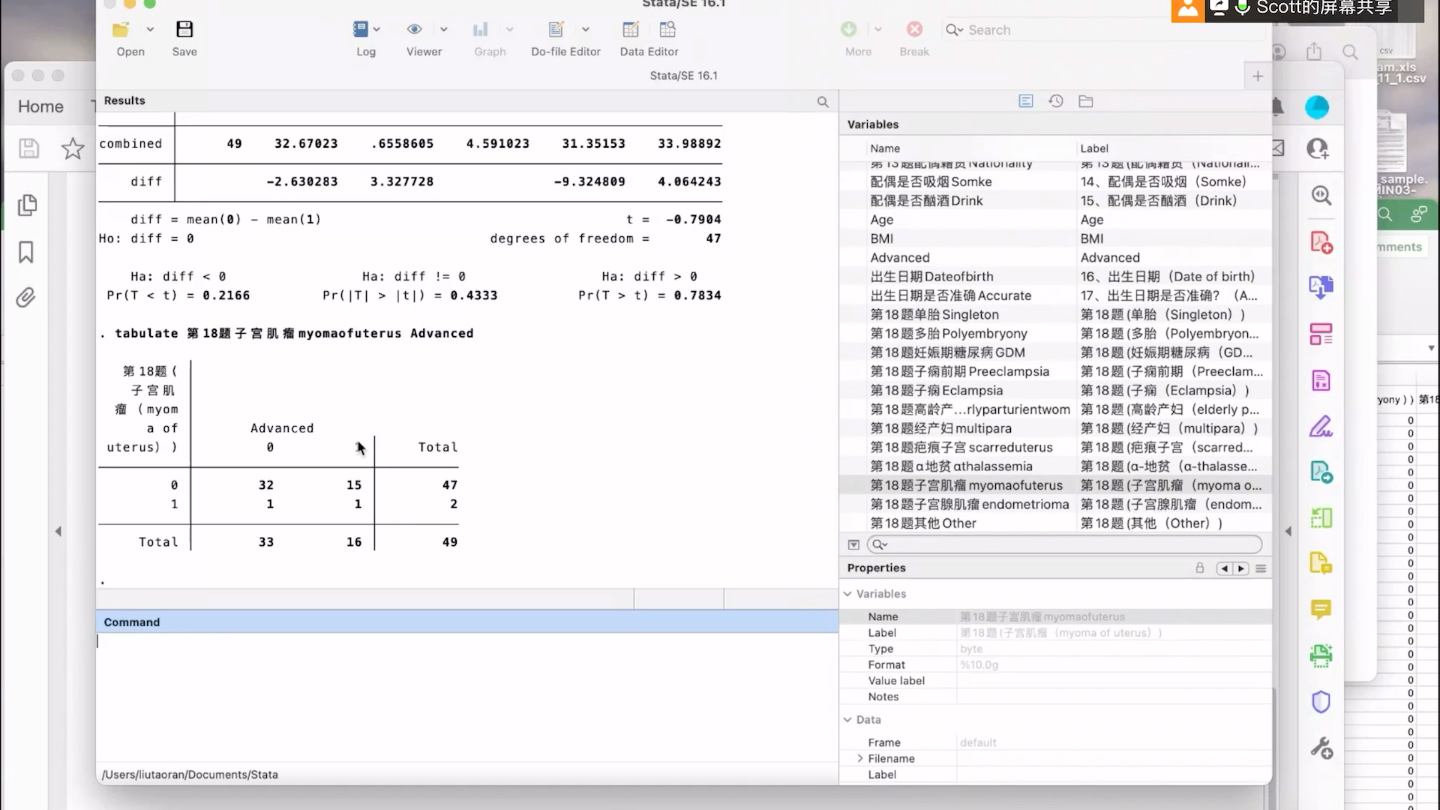Open the bookmarks icon in Acrobat left sidebar
The width and height of the screenshot is (1440, 810).
(x=27, y=252)
